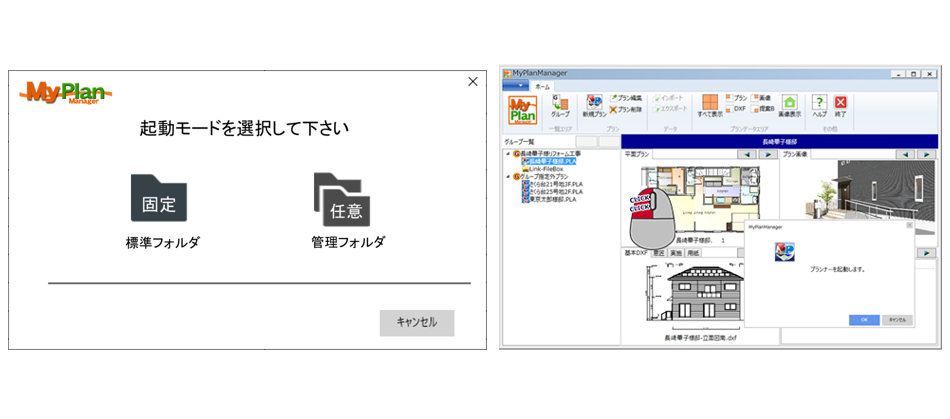Click the 平面プラン tab
Image resolution: width=950 pixels, height=419 pixels.
[637, 154]
